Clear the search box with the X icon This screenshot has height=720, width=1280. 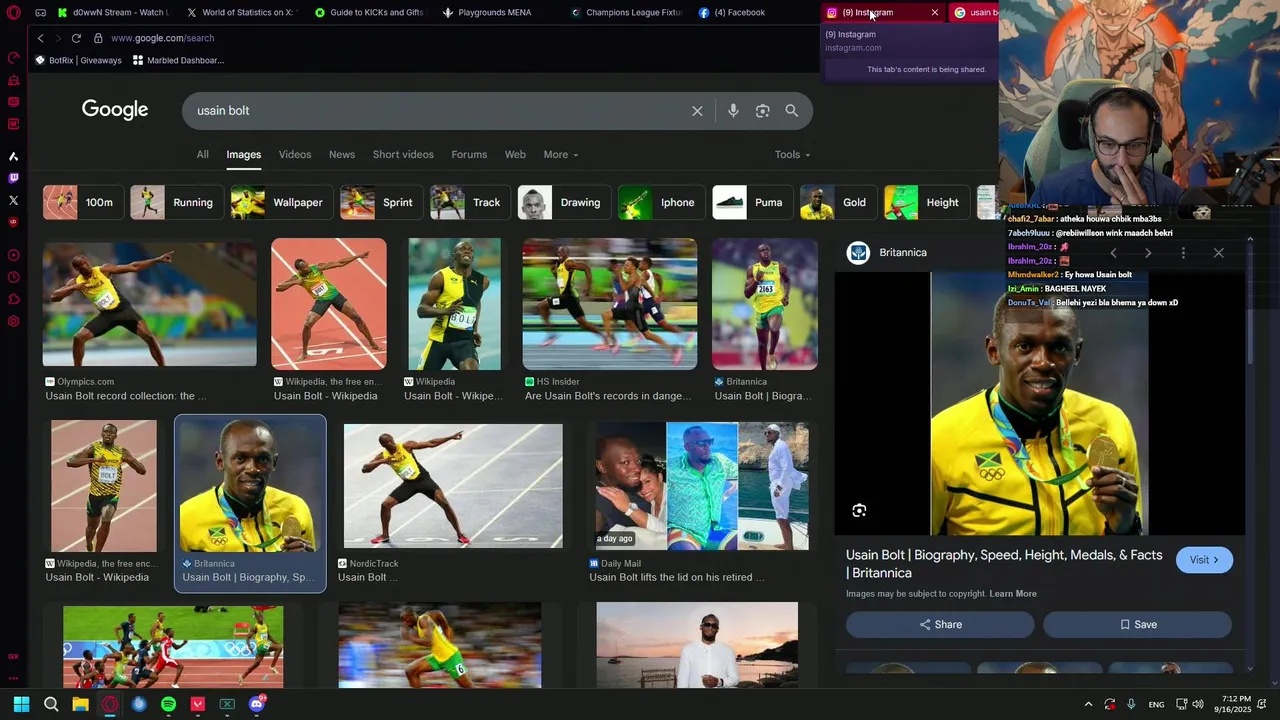pyautogui.click(x=697, y=111)
